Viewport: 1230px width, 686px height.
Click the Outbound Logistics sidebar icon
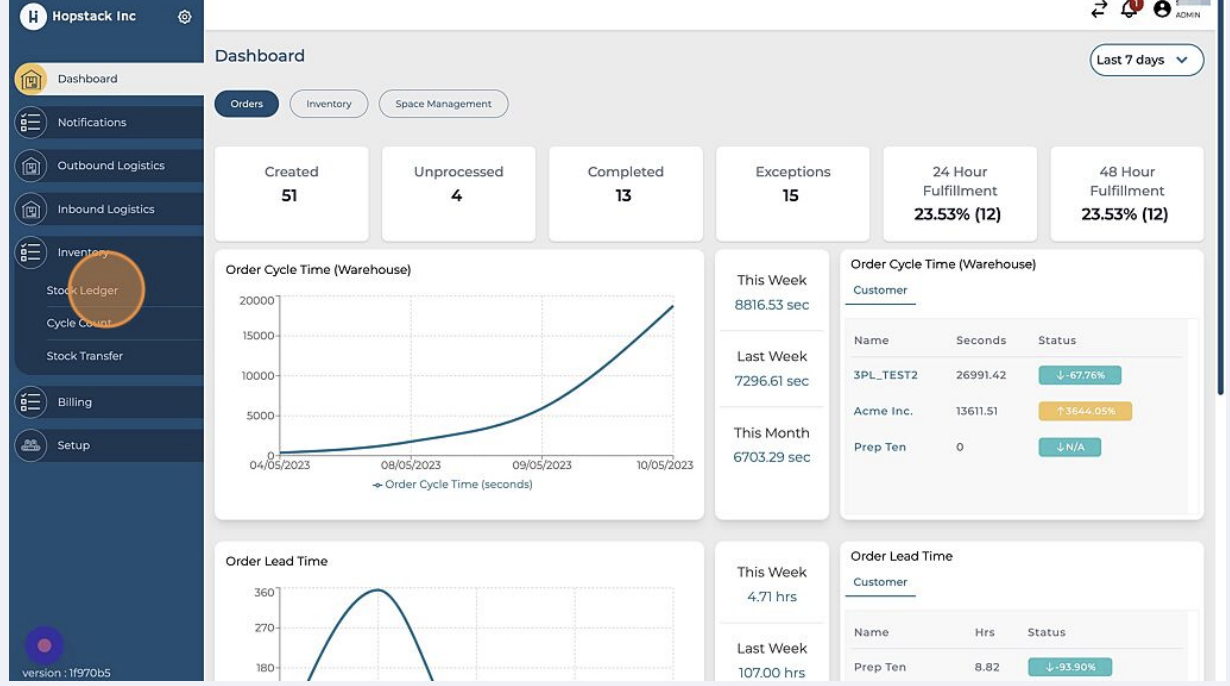pyautogui.click(x=31, y=166)
